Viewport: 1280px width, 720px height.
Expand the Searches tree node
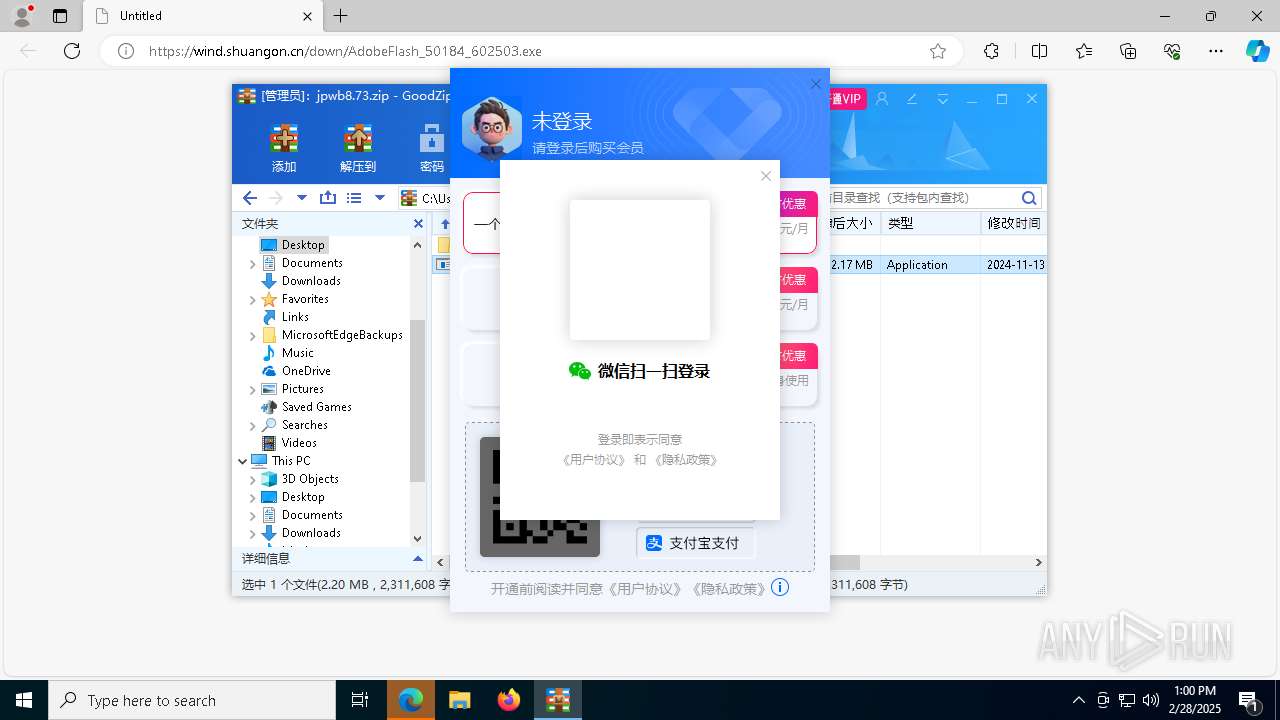(252, 425)
